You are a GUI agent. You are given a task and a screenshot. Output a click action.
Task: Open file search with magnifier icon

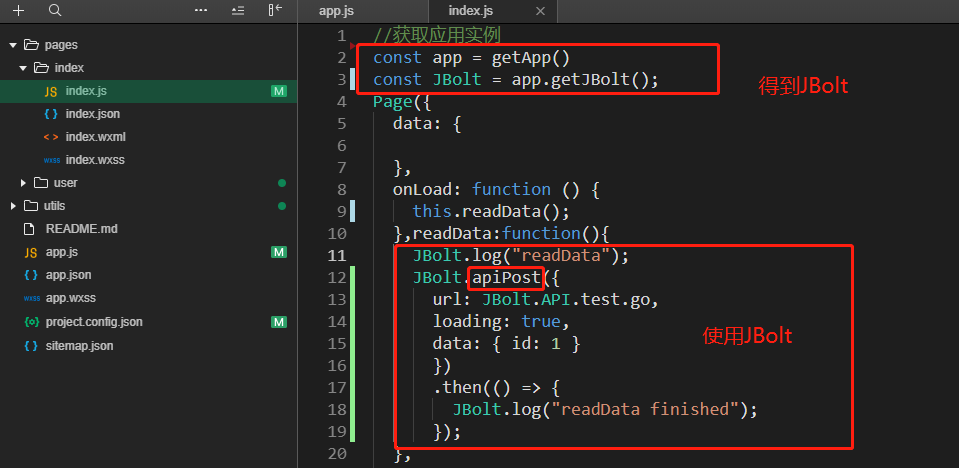[x=54, y=10]
